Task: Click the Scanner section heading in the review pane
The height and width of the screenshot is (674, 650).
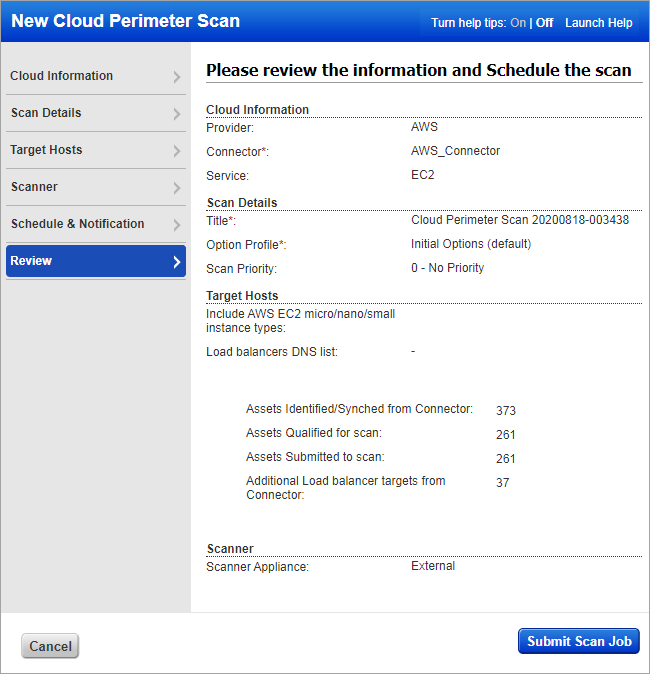Action: click(230, 548)
